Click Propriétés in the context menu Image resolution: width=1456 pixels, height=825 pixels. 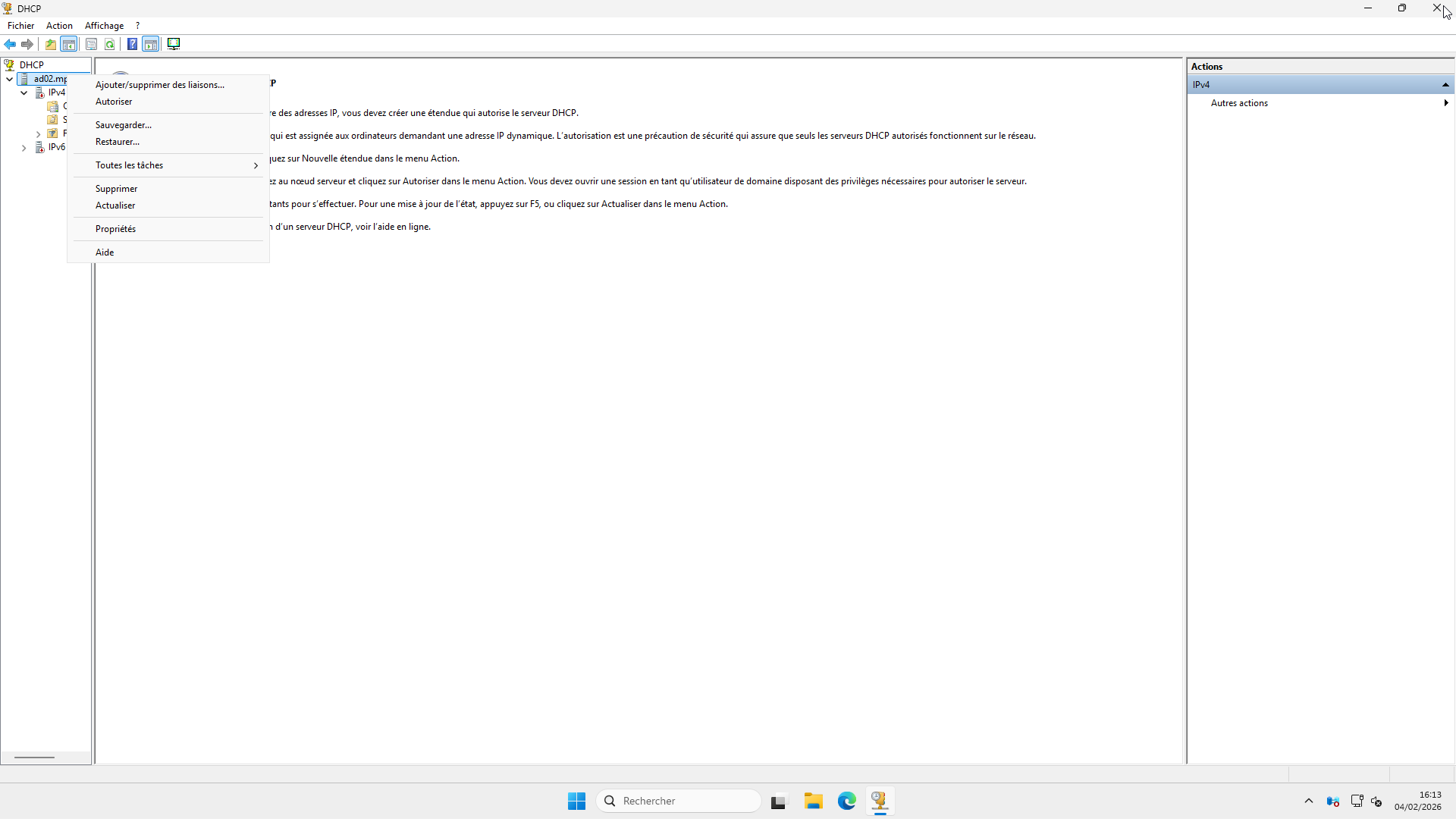point(116,229)
